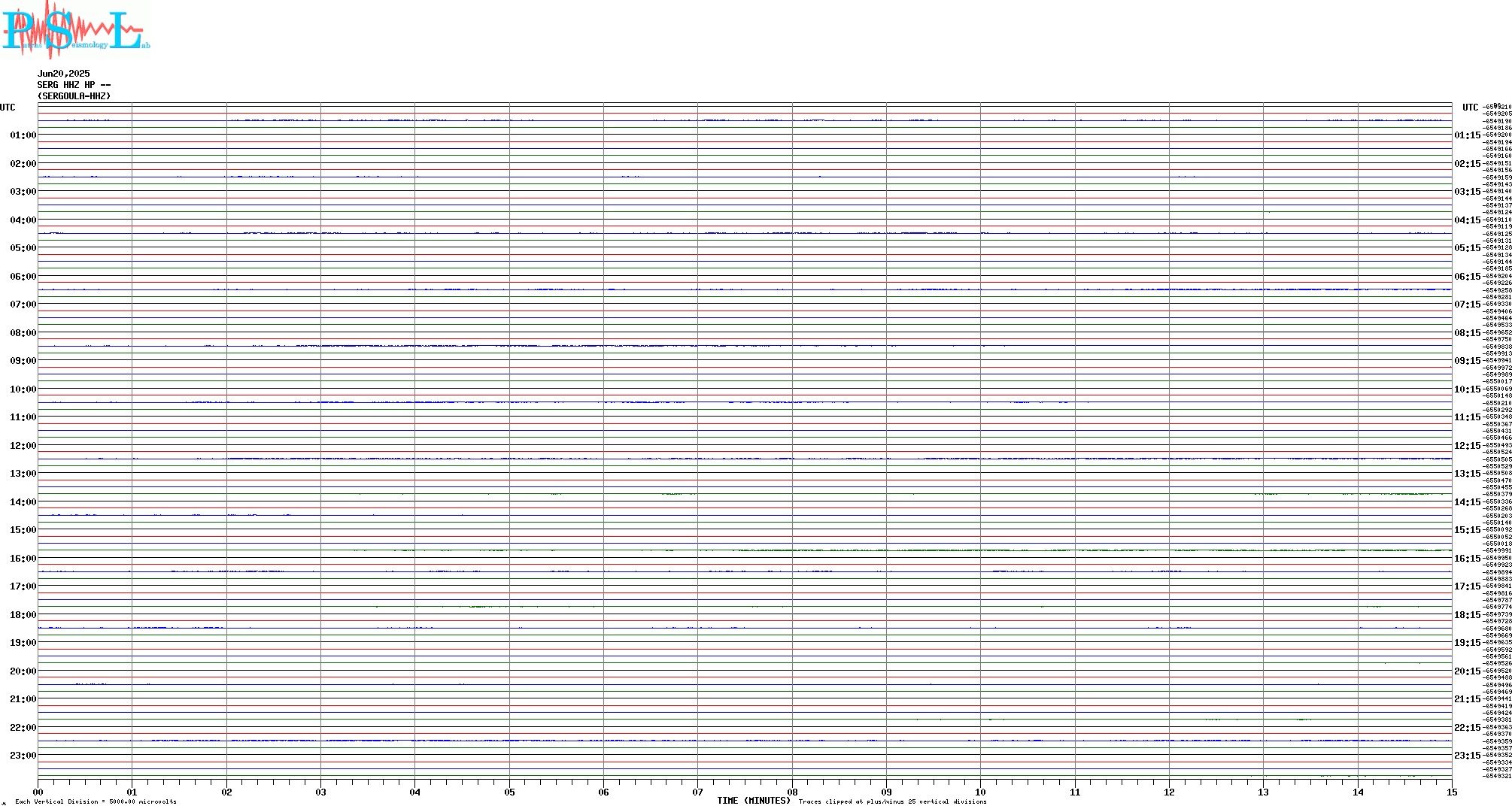Viewport: 1512px width, 812px height.
Task: Click the "Each Vertical Division = 5000.00 microvolts" note
Action: [96, 801]
